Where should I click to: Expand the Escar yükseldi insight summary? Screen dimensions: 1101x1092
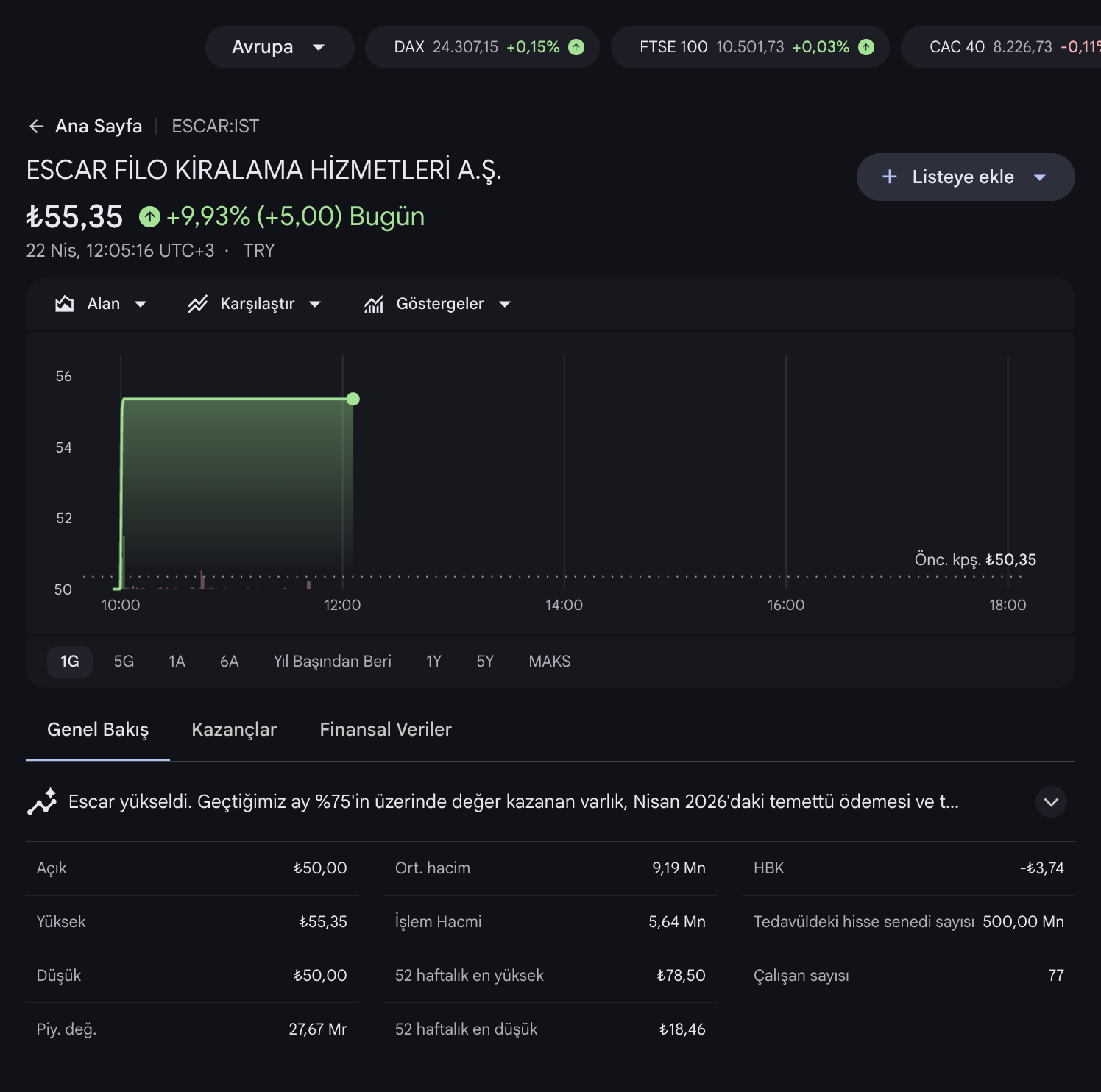[1051, 801]
